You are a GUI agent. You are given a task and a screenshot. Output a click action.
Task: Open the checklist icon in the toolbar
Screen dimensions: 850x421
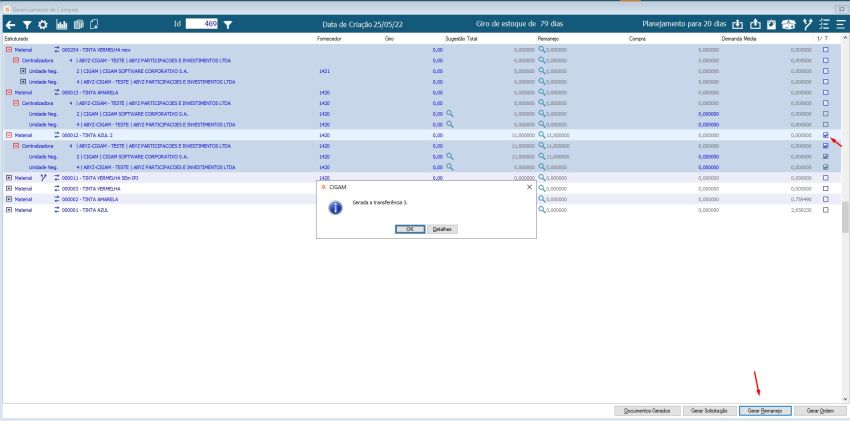coord(825,24)
